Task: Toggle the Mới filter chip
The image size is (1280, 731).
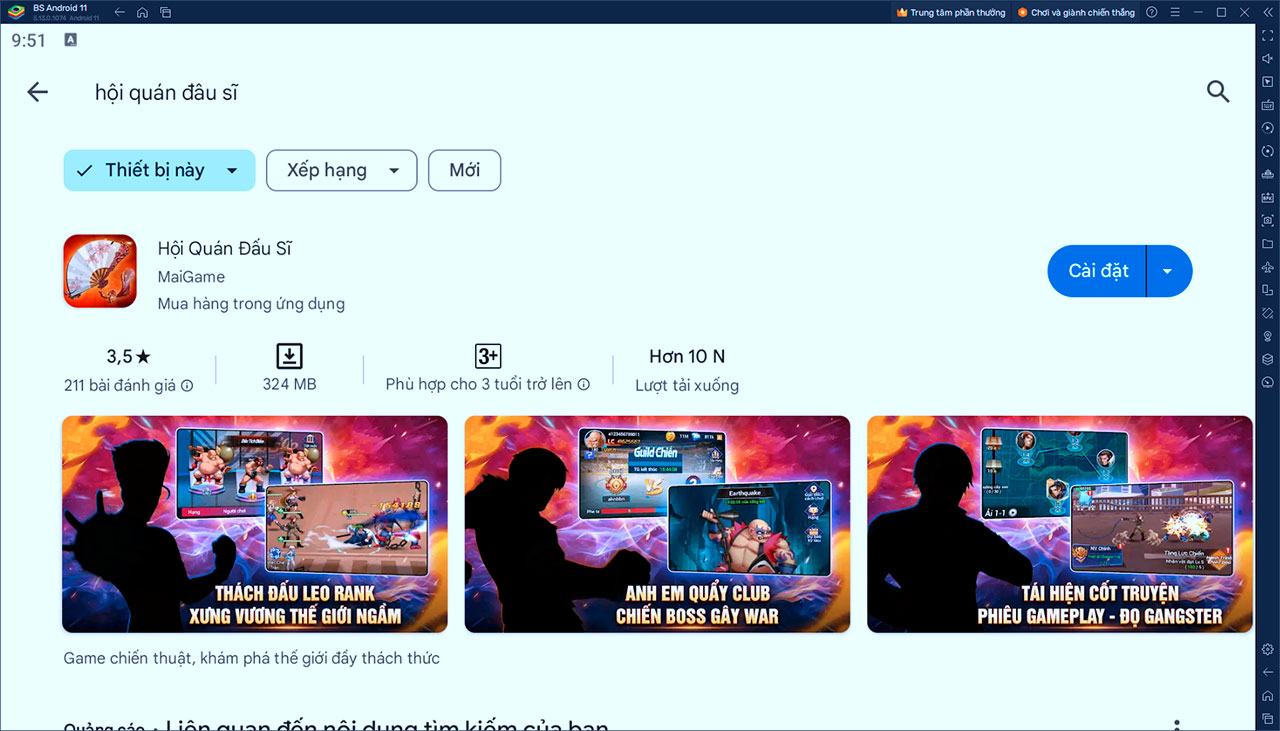Action: (464, 170)
